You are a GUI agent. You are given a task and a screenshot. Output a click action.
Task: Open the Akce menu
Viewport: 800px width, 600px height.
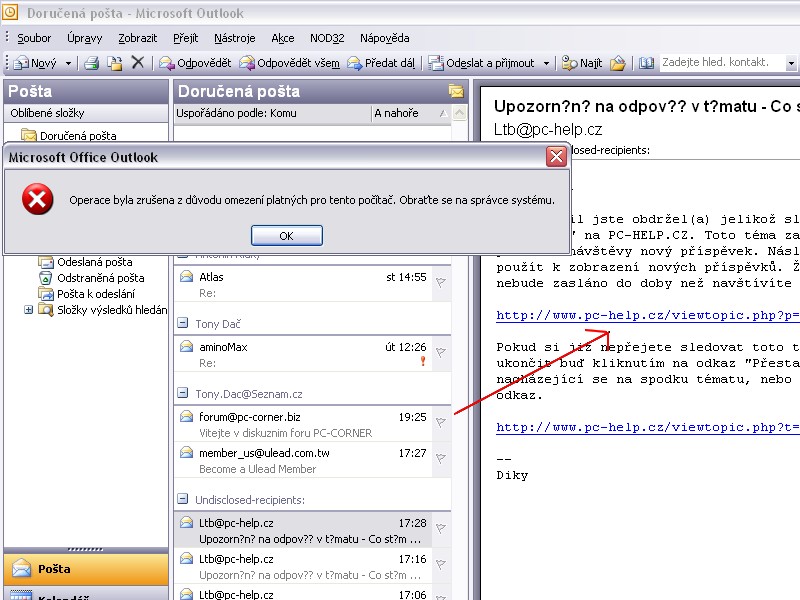[283, 38]
